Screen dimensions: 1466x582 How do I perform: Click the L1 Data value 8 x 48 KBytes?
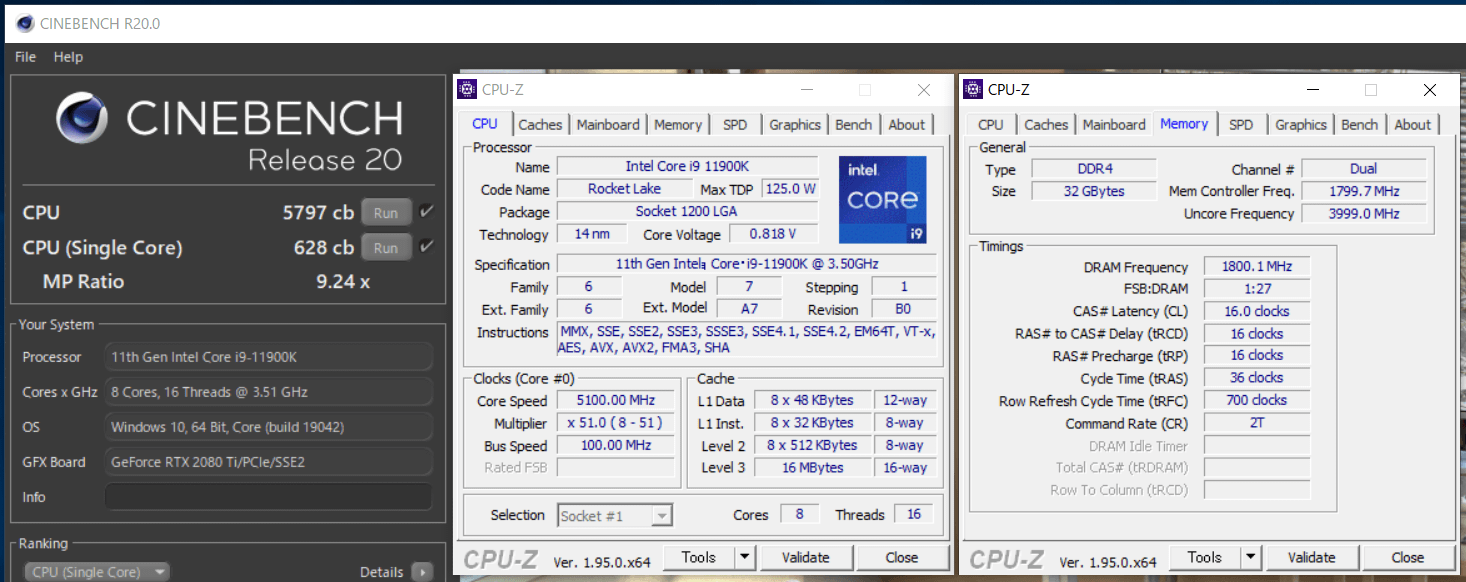point(813,400)
